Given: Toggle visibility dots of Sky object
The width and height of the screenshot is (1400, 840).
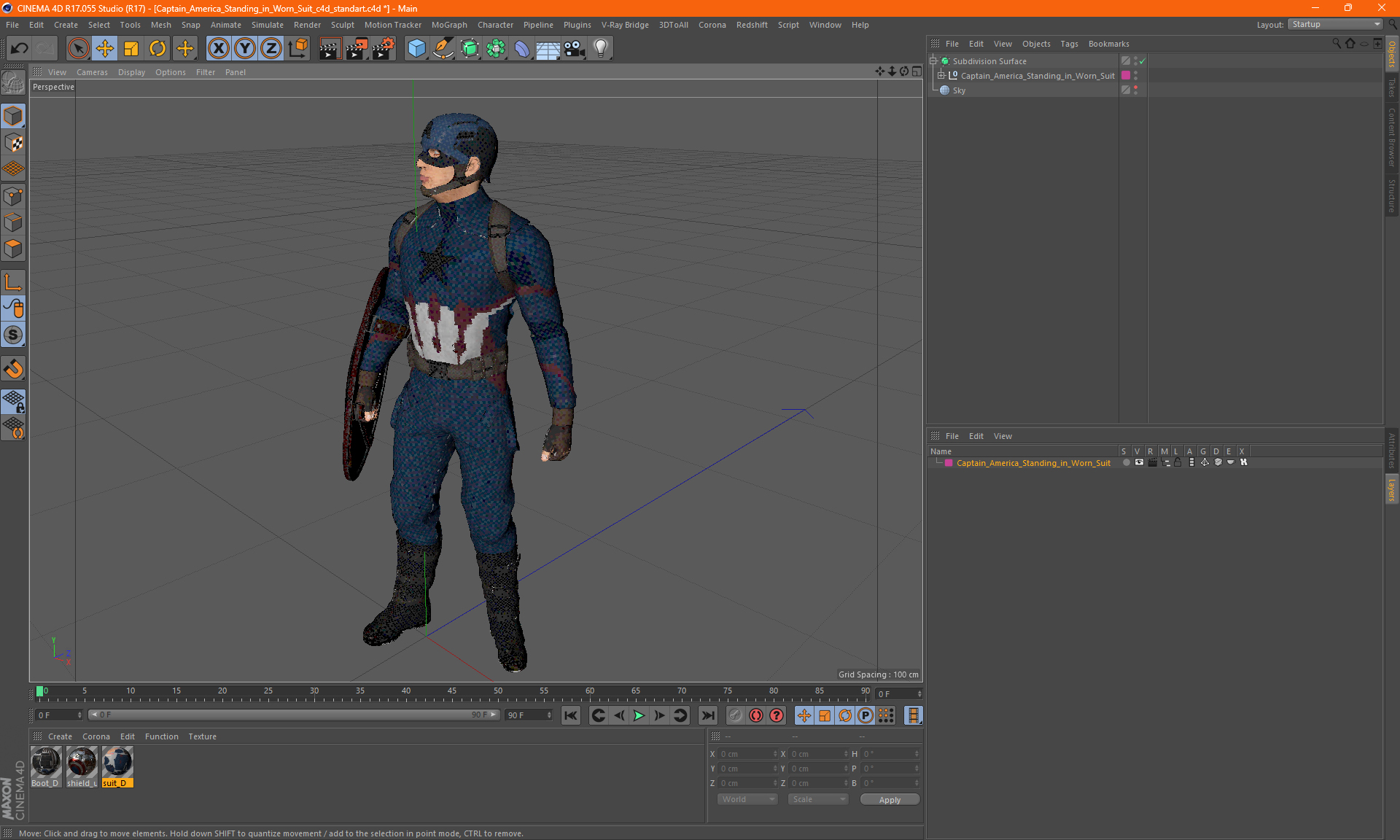Looking at the screenshot, I should (x=1135, y=90).
